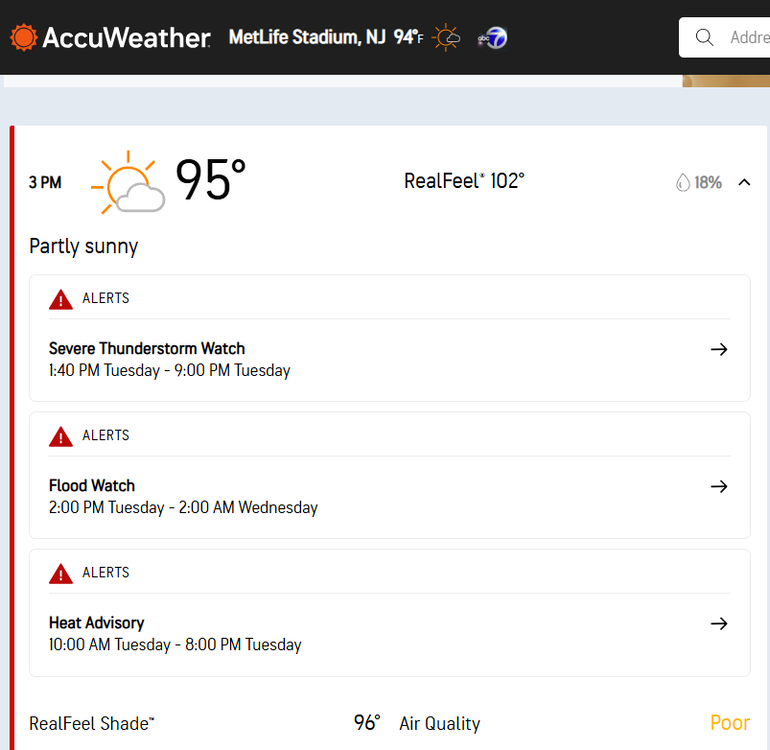Click the Heat Advisory alert warning triangle
770x750 pixels.
pyautogui.click(x=61, y=573)
